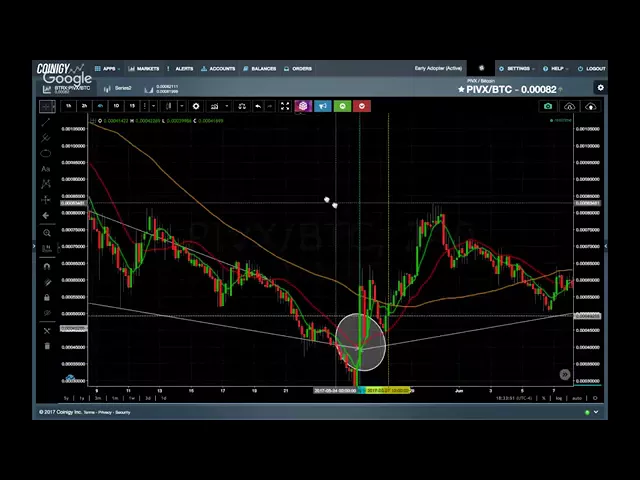Expand the chart style dropdown arrow

tap(182, 106)
